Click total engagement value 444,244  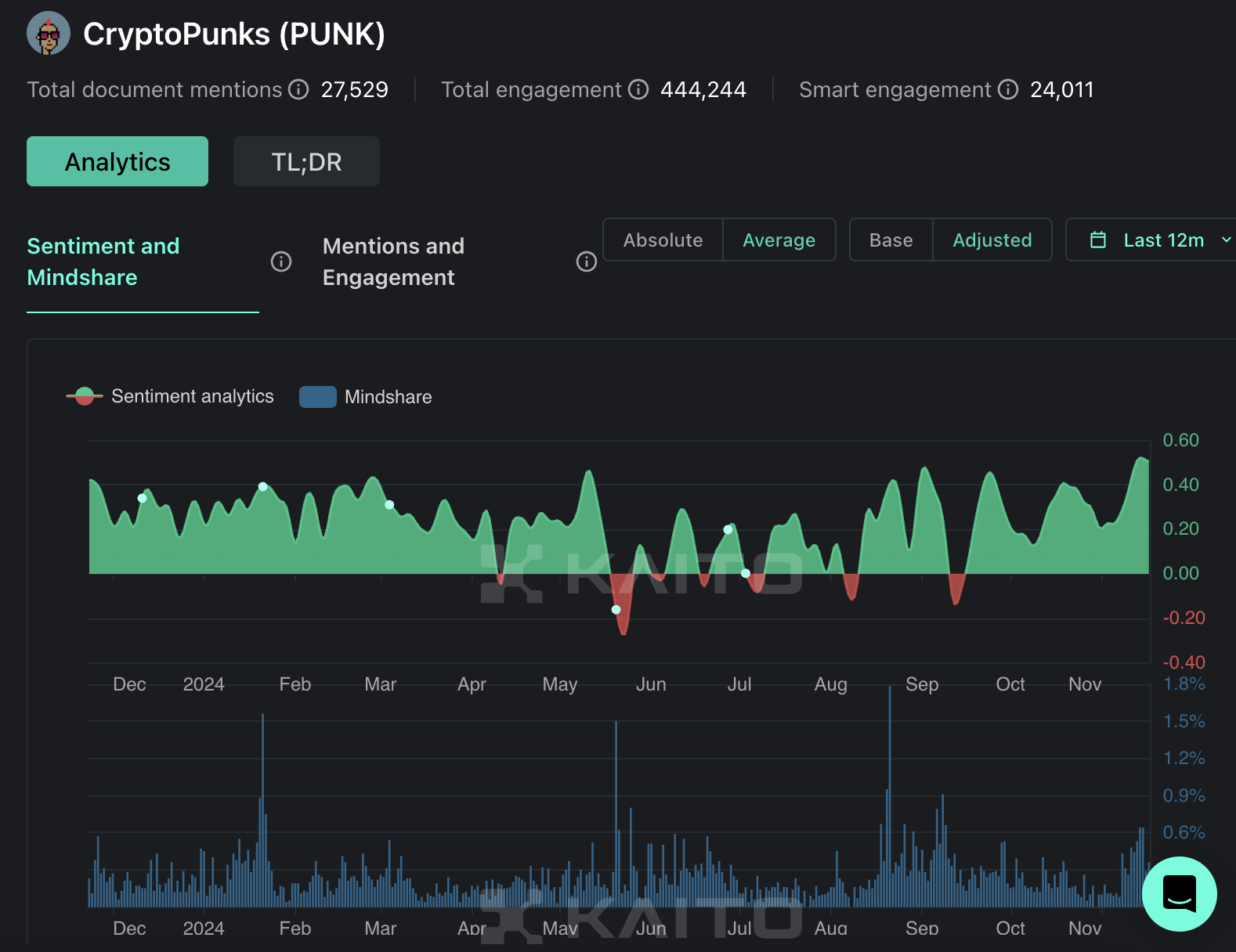point(703,89)
